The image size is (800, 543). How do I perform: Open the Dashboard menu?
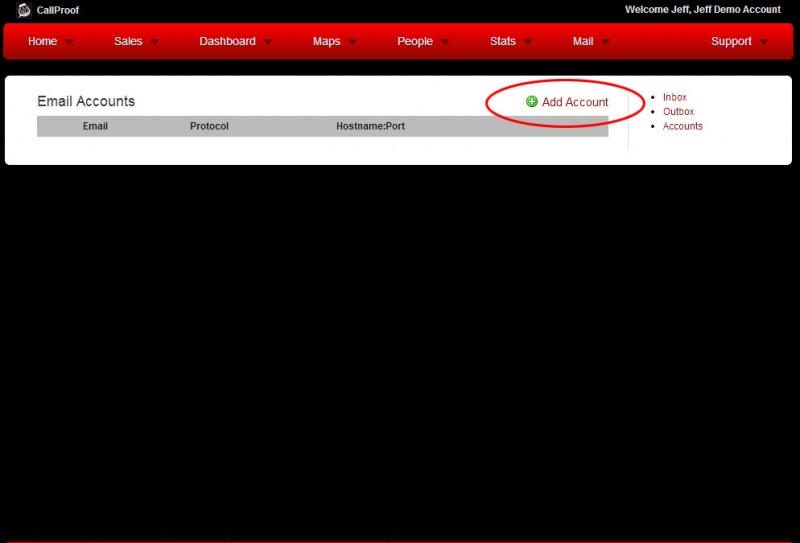point(228,41)
